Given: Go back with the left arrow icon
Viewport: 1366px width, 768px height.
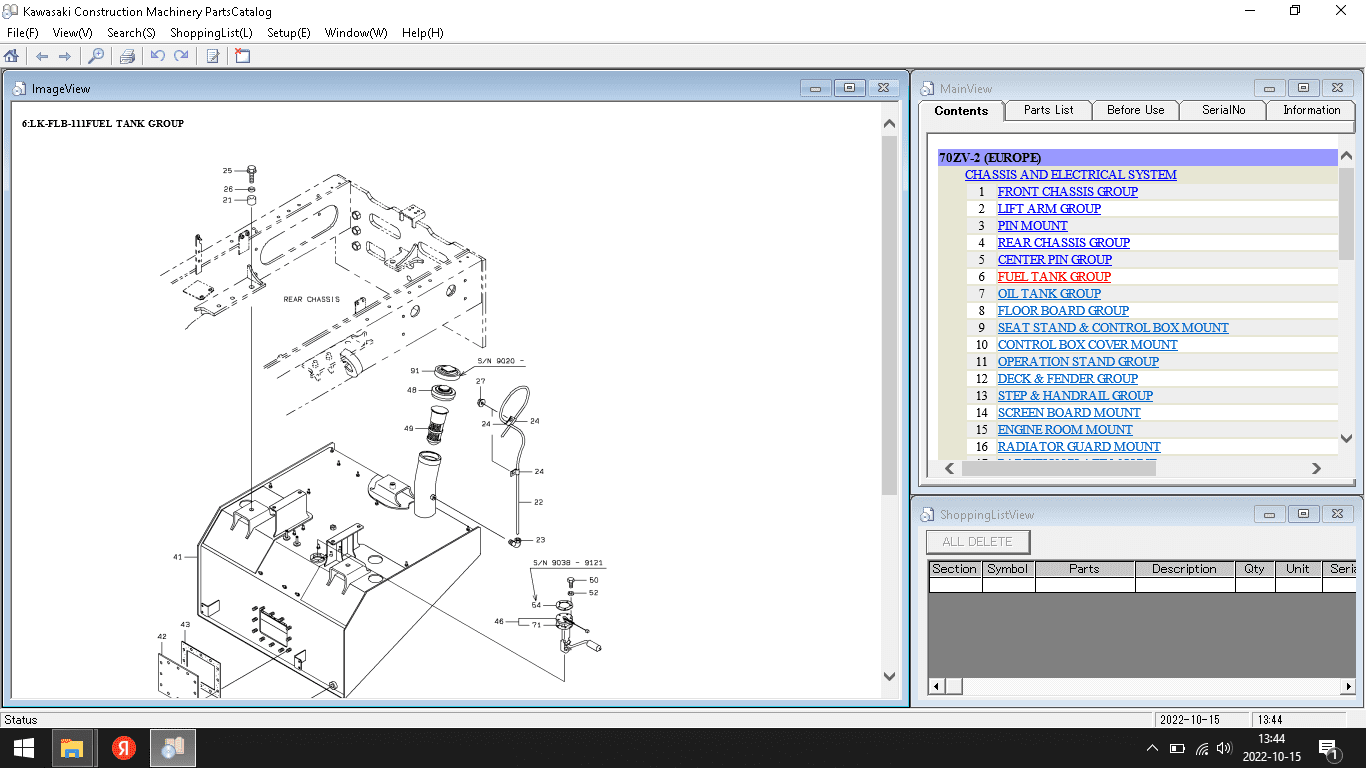Looking at the screenshot, I should pyautogui.click(x=42, y=56).
